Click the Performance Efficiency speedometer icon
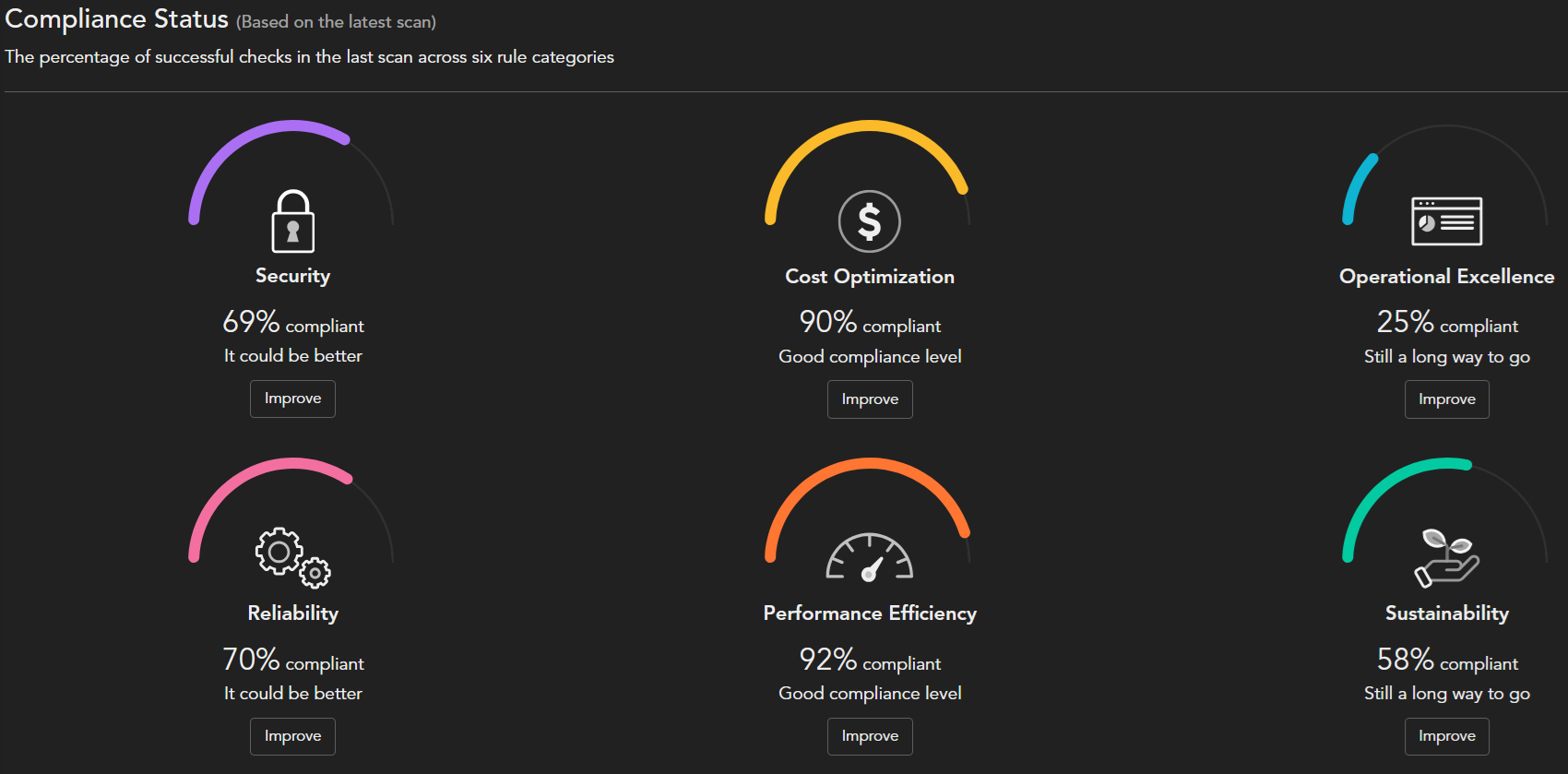 pyautogui.click(x=869, y=557)
